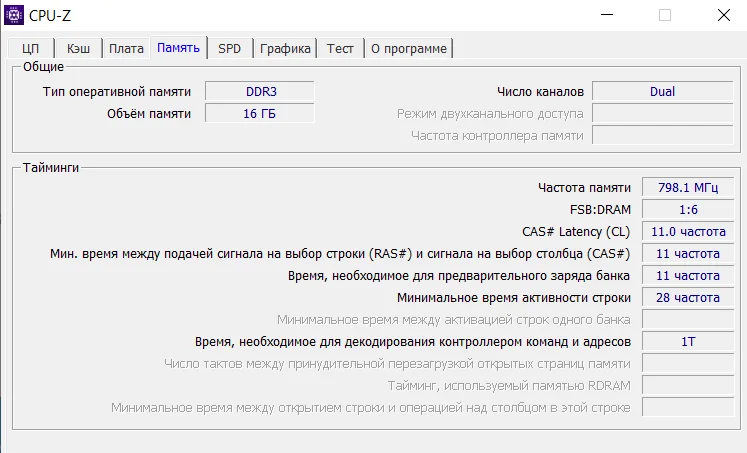Image resolution: width=747 pixels, height=453 pixels.
Task: Click the 1T command rate value
Action: click(688, 342)
